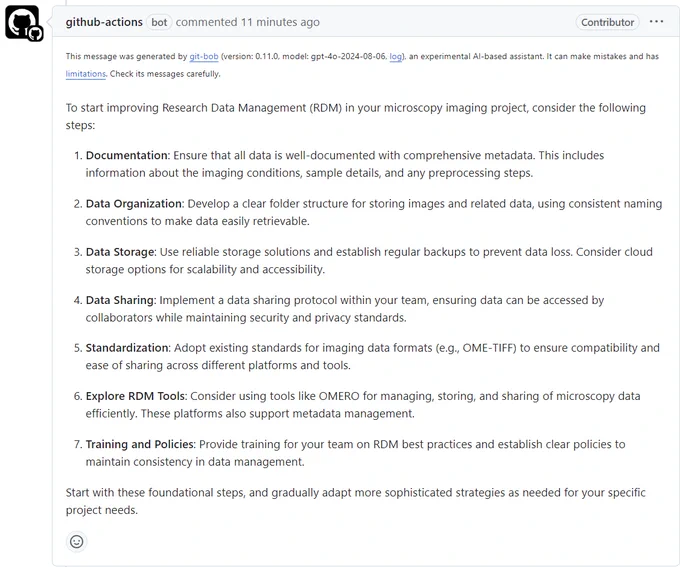Open the comment options three-dot menu

coord(656,22)
